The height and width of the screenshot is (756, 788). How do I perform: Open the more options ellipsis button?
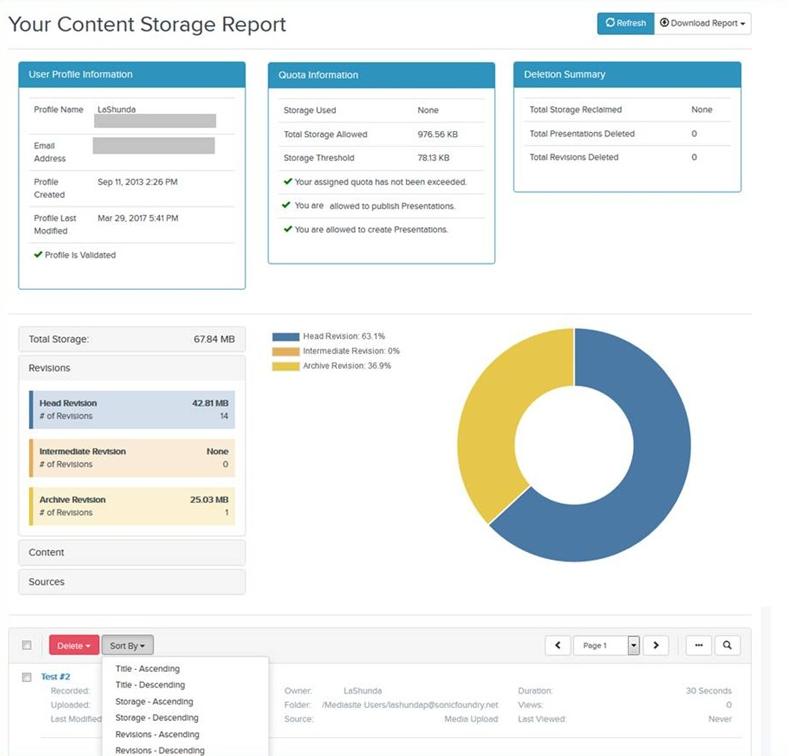point(698,646)
